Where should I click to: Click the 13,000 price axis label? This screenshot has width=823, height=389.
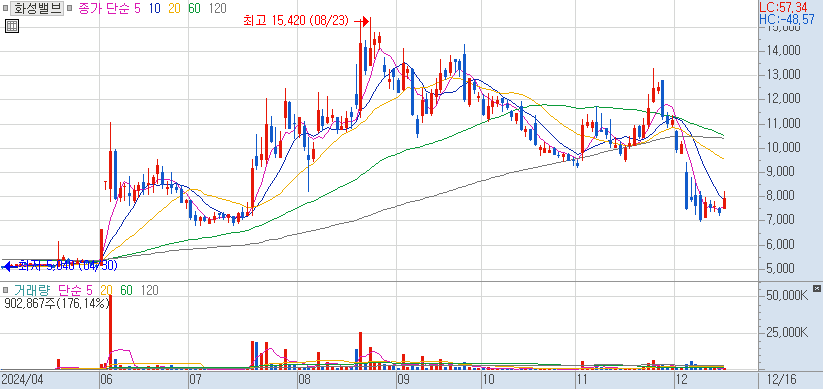tap(784, 75)
